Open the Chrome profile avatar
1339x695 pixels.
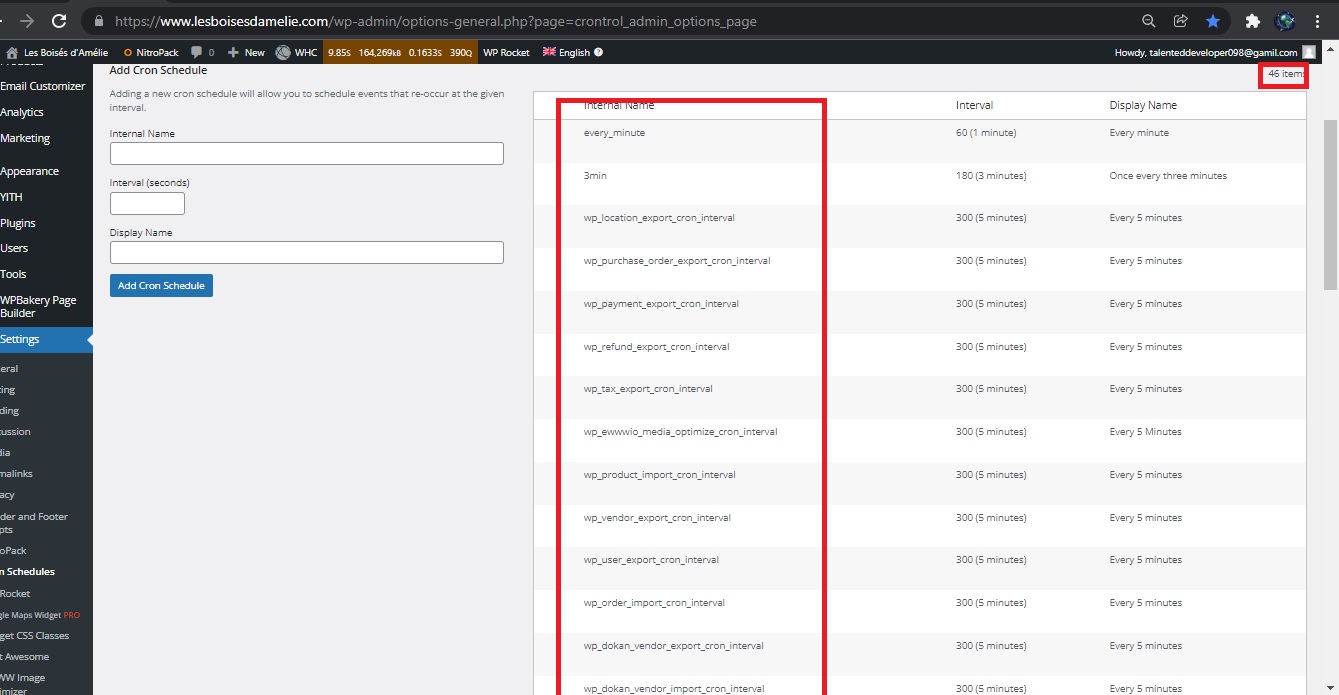[1285, 21]
